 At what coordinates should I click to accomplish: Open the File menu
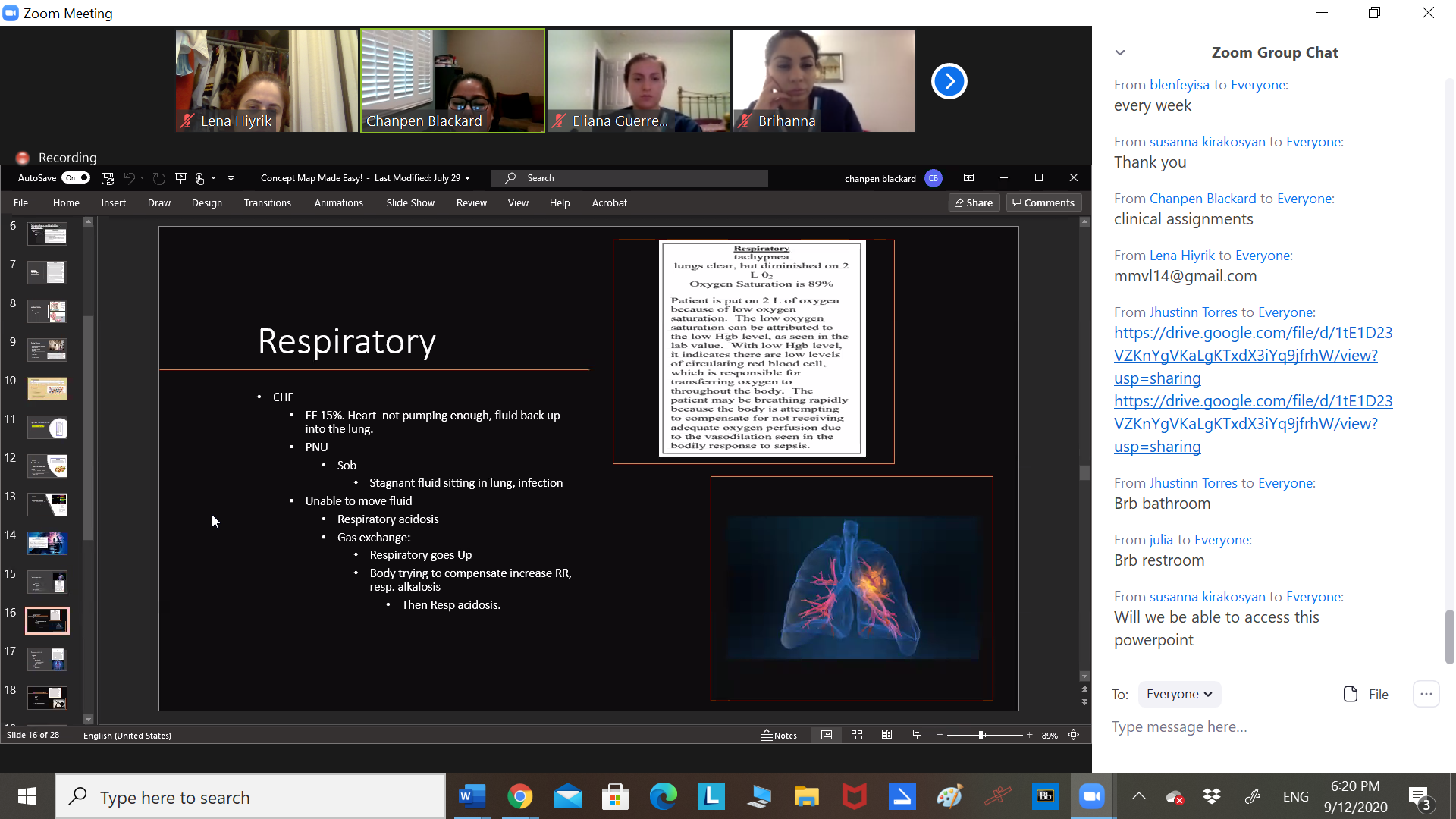tap(20, 202)
